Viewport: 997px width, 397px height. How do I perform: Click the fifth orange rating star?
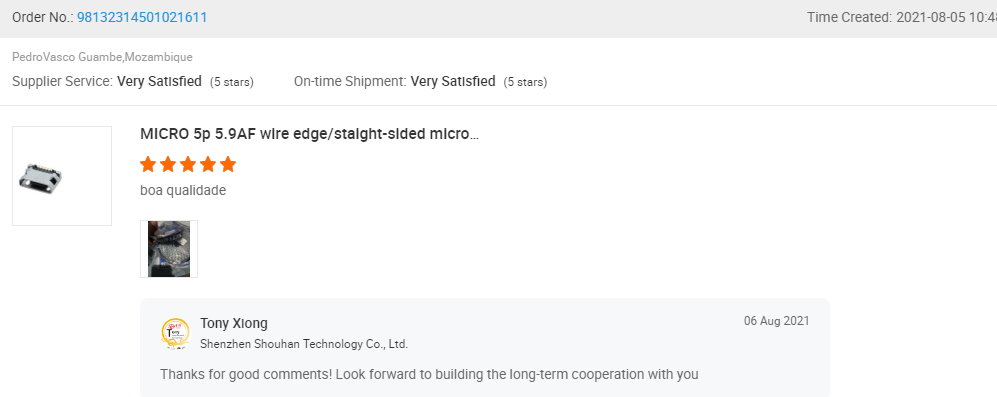click(x=228, y=164)
